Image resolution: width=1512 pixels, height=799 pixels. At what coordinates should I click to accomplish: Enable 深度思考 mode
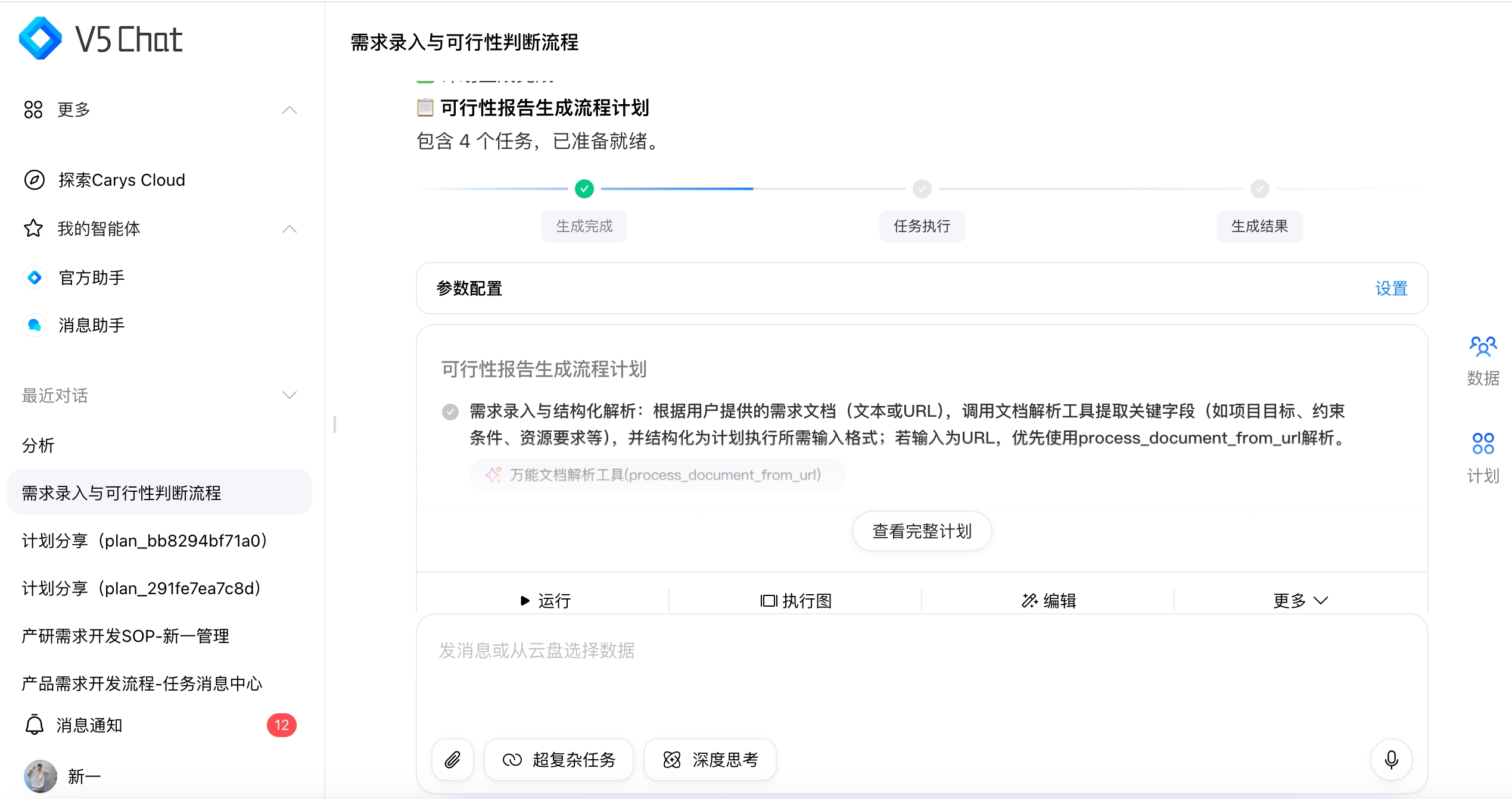(x=710, y=760)
